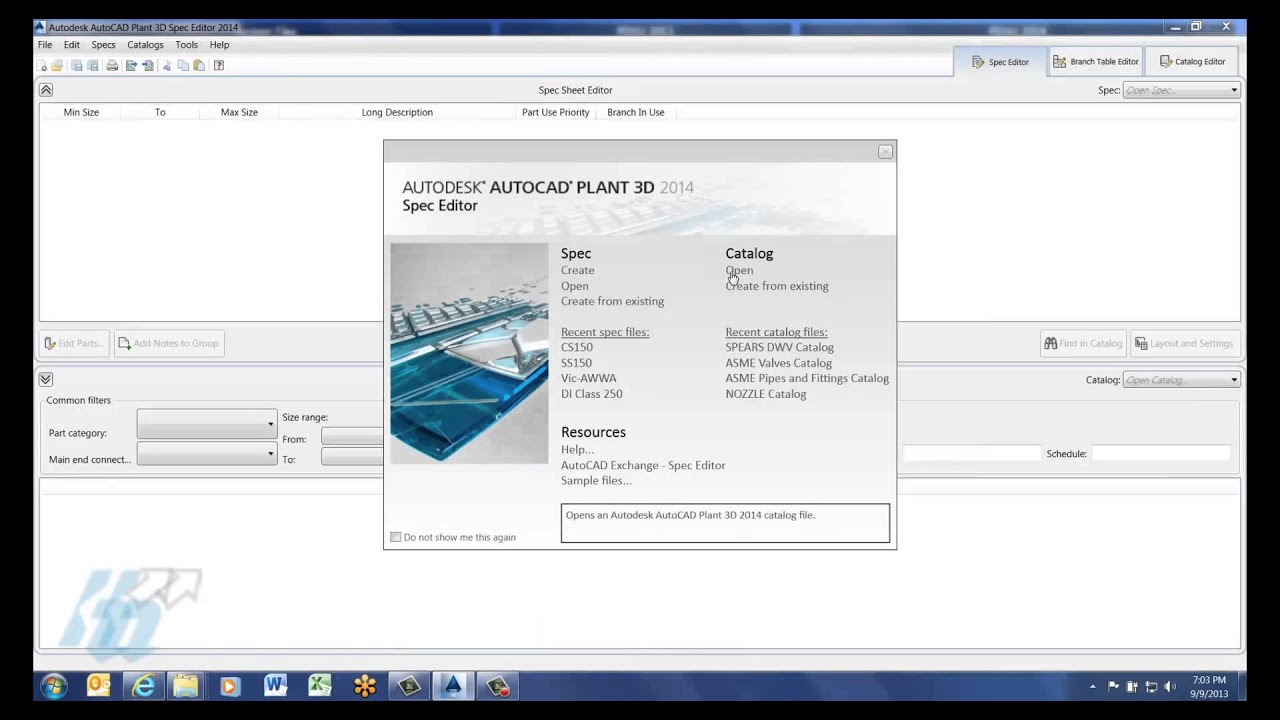Open recent spec file CS150
This screenshot has height=720, width=1280.
[x=577, y=347]
